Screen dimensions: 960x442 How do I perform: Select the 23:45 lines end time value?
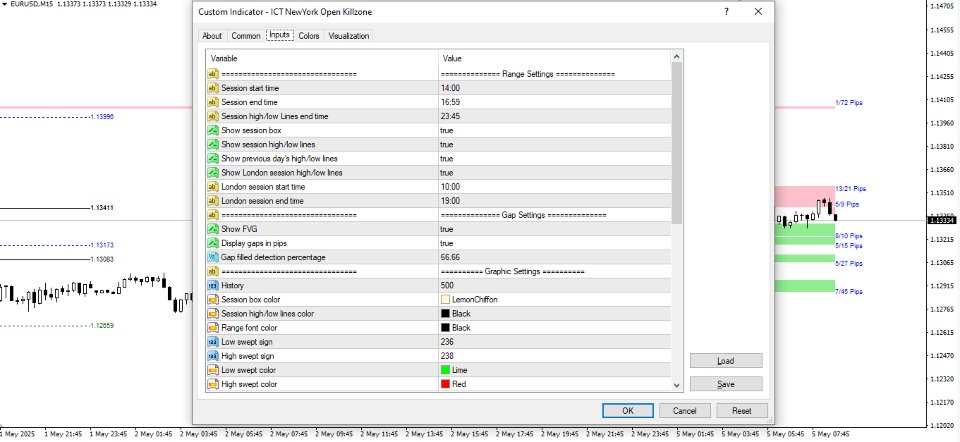coord(450,116)
